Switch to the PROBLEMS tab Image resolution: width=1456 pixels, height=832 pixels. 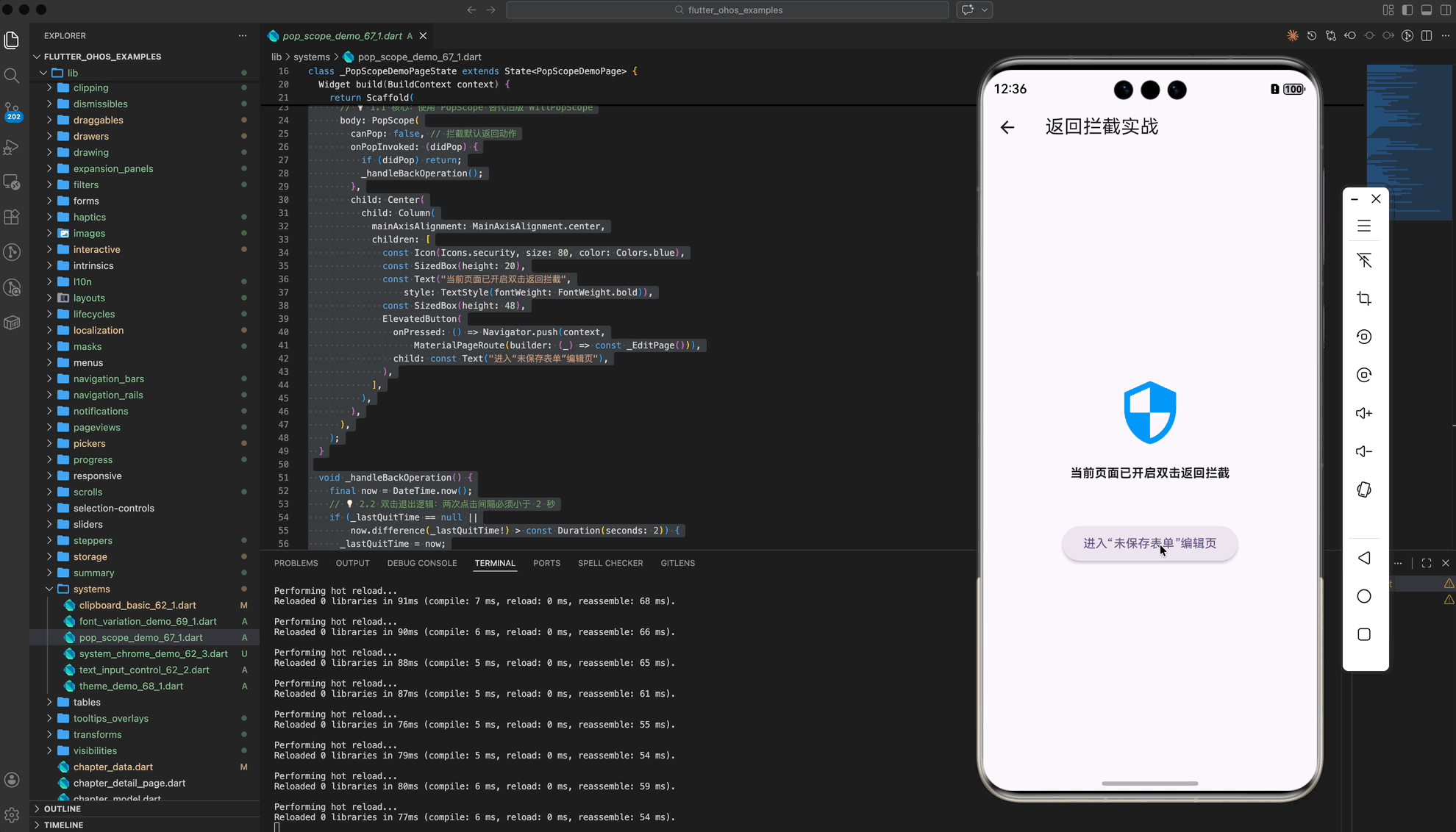(296, 563)
